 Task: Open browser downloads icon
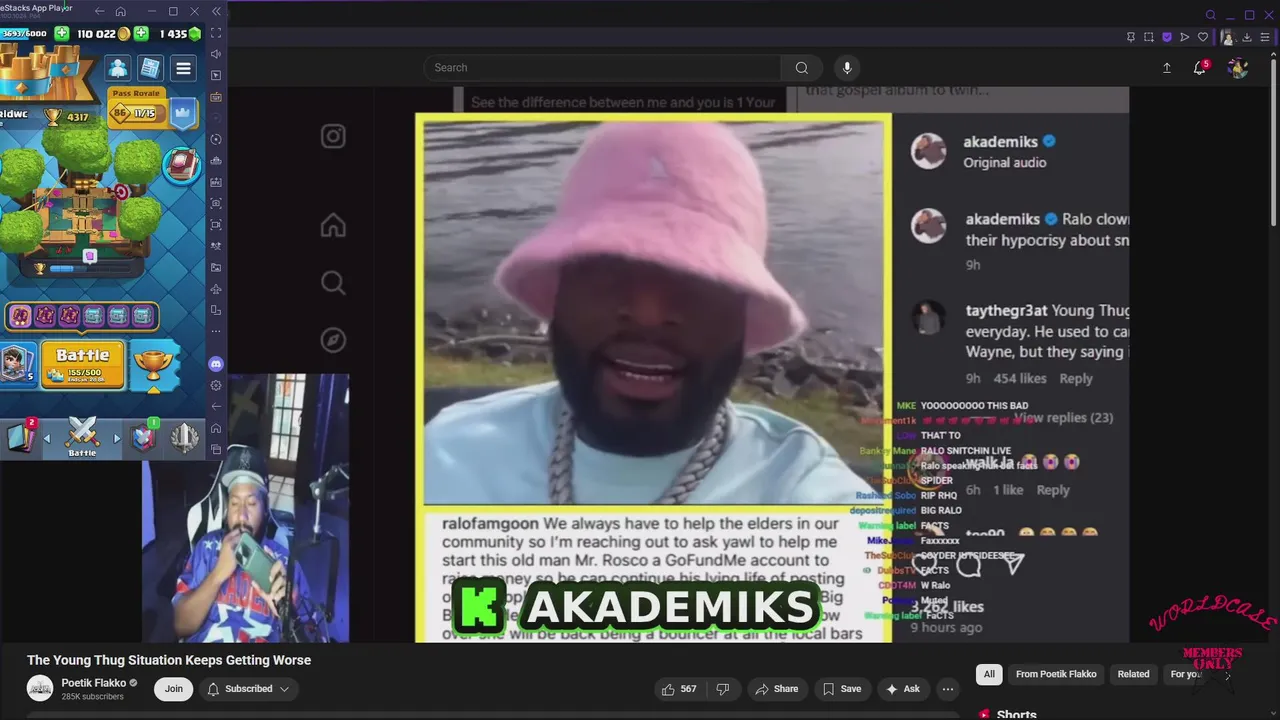[x=1247, y=37]
